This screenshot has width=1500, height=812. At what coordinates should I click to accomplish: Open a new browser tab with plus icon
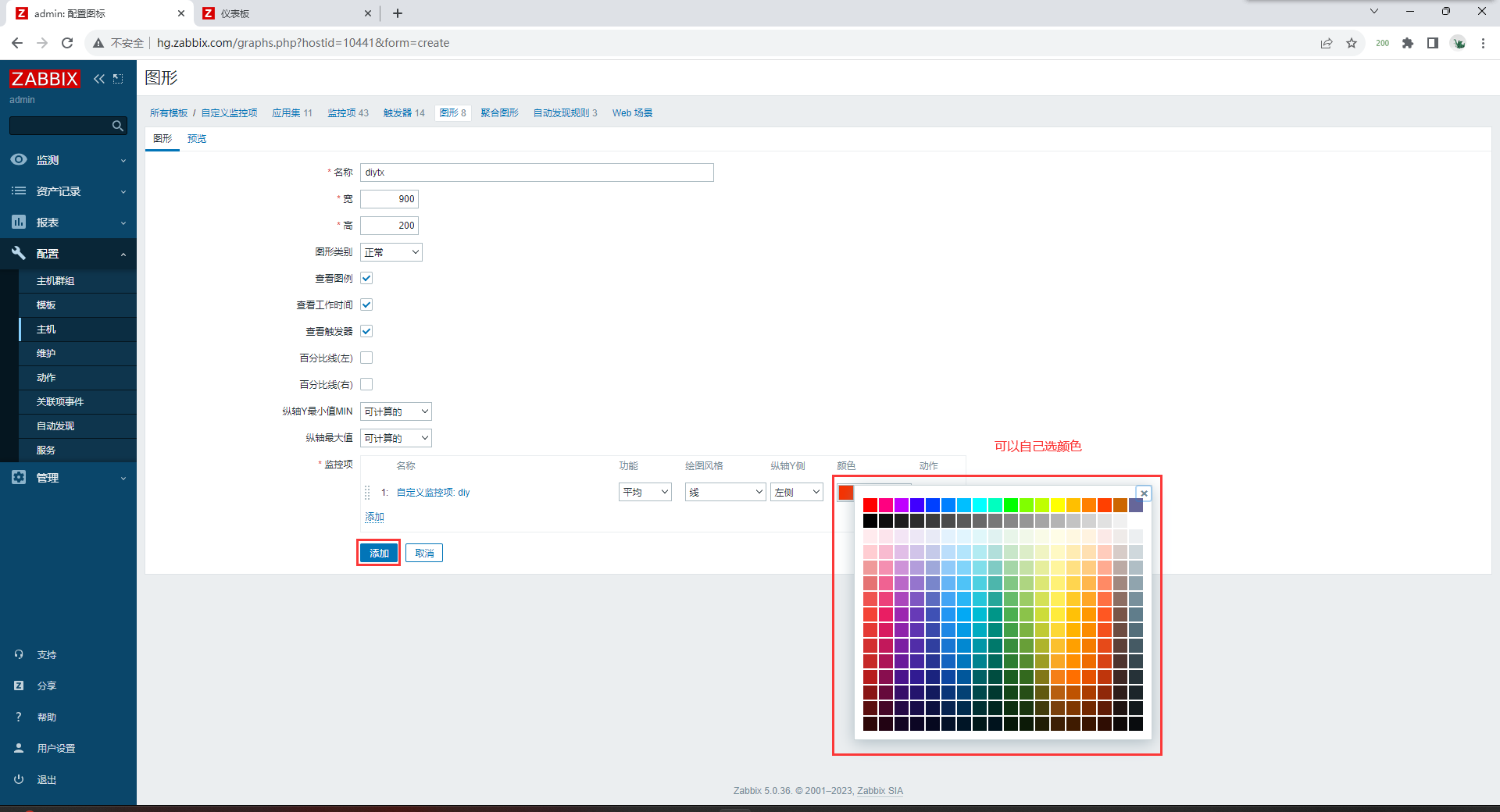pyautogui.click(x=398, y=13)
